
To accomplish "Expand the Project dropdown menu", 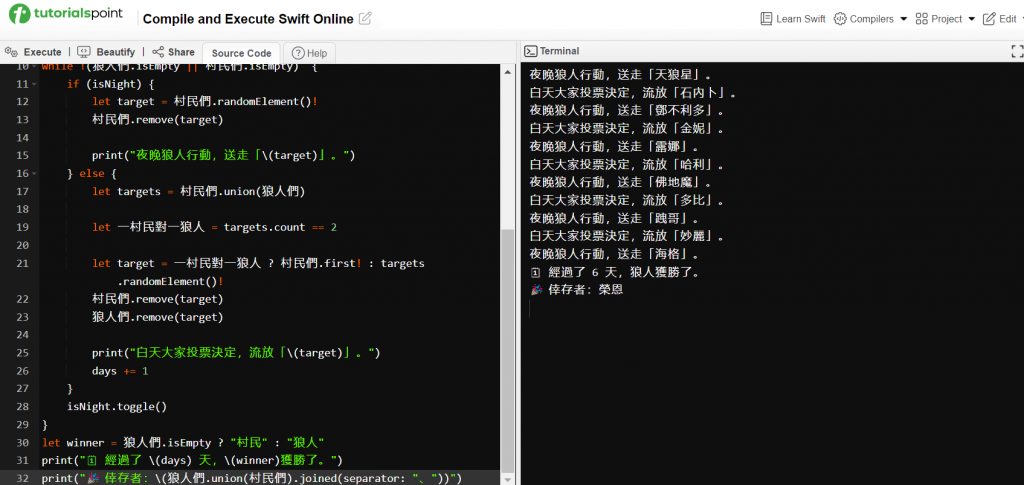I will click(945, 19).
